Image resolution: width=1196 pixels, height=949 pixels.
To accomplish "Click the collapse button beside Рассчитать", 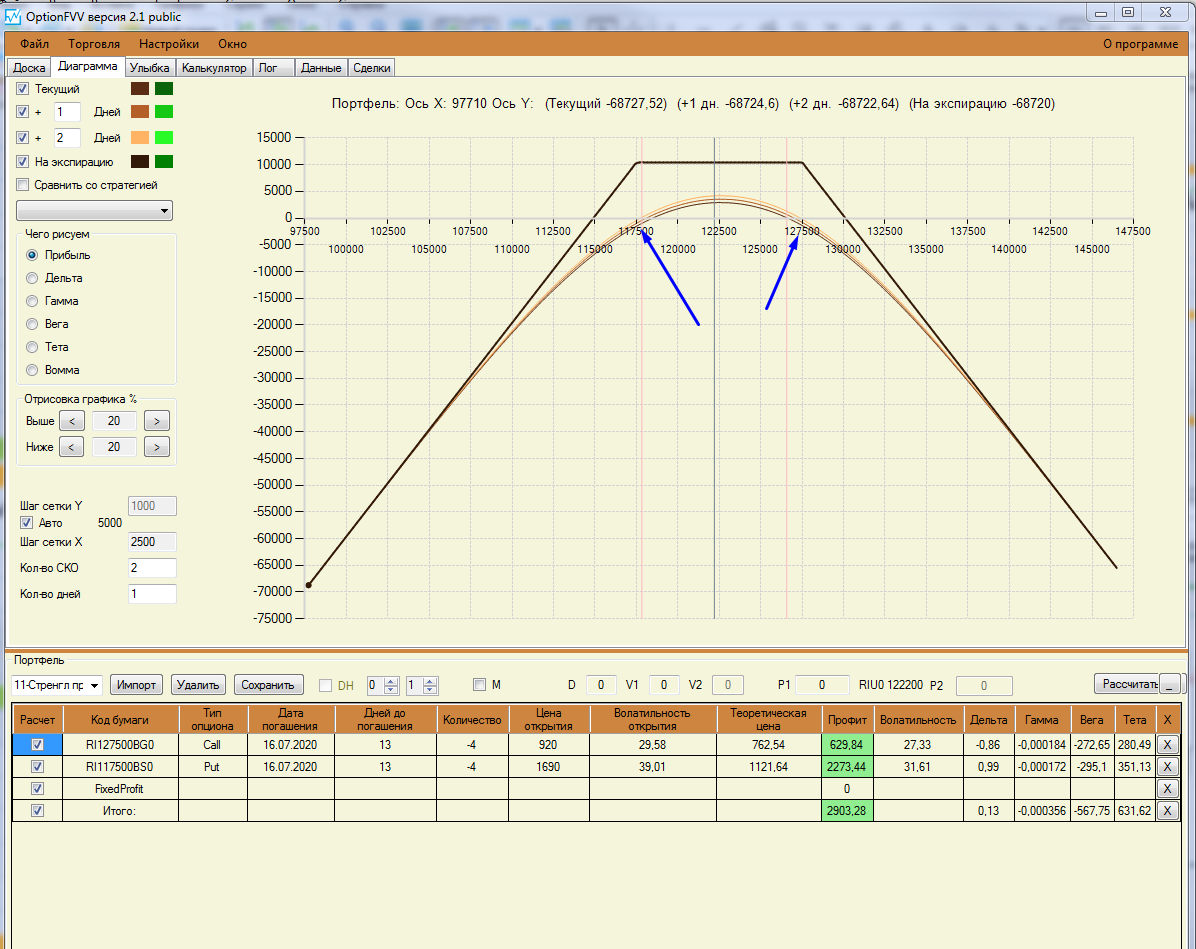I will click(x=1169, y=684).
